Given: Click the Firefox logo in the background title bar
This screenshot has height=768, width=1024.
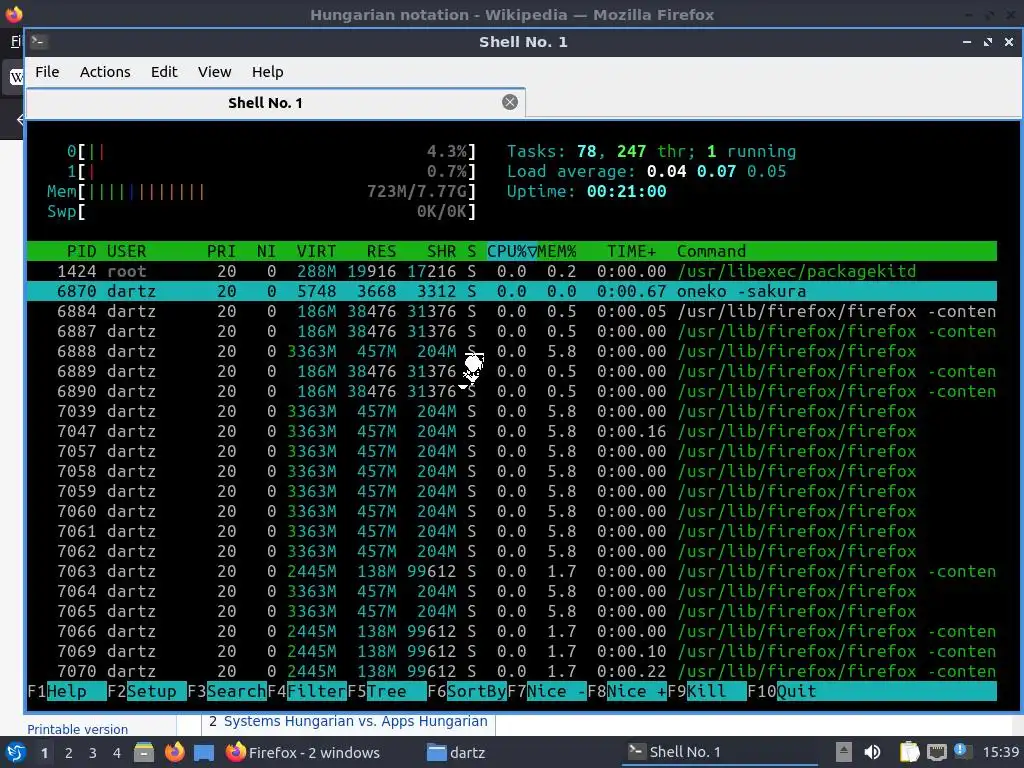Looking at the screenshot, I should 14,14.
